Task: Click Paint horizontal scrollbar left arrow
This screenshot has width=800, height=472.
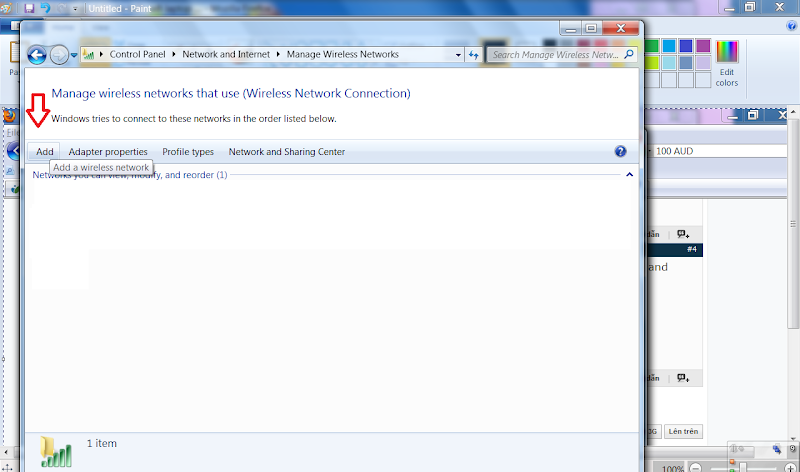Action: pyautogui.click(x=6, y=452)
